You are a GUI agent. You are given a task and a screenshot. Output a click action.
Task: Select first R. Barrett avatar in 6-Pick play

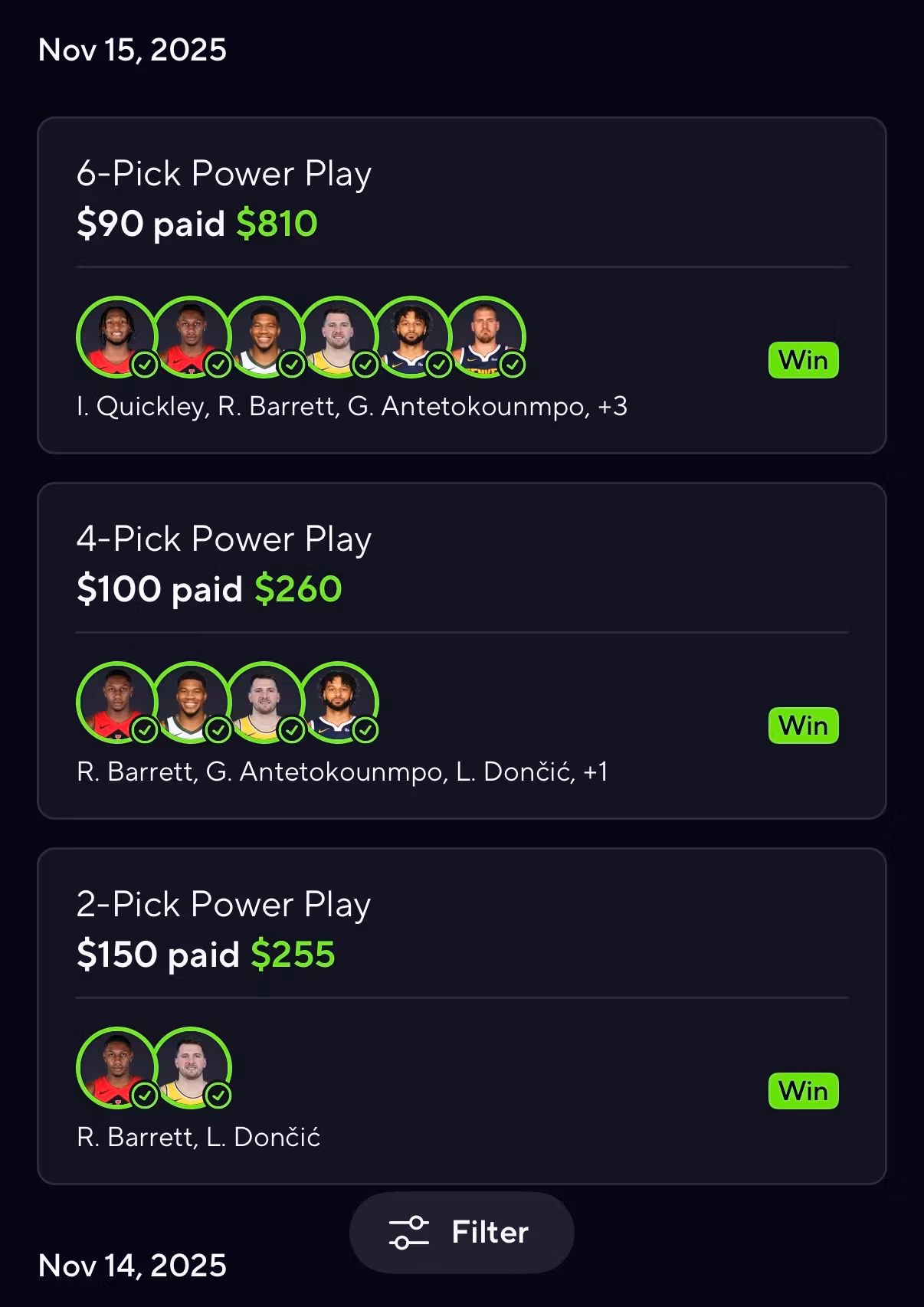[190, 337]
